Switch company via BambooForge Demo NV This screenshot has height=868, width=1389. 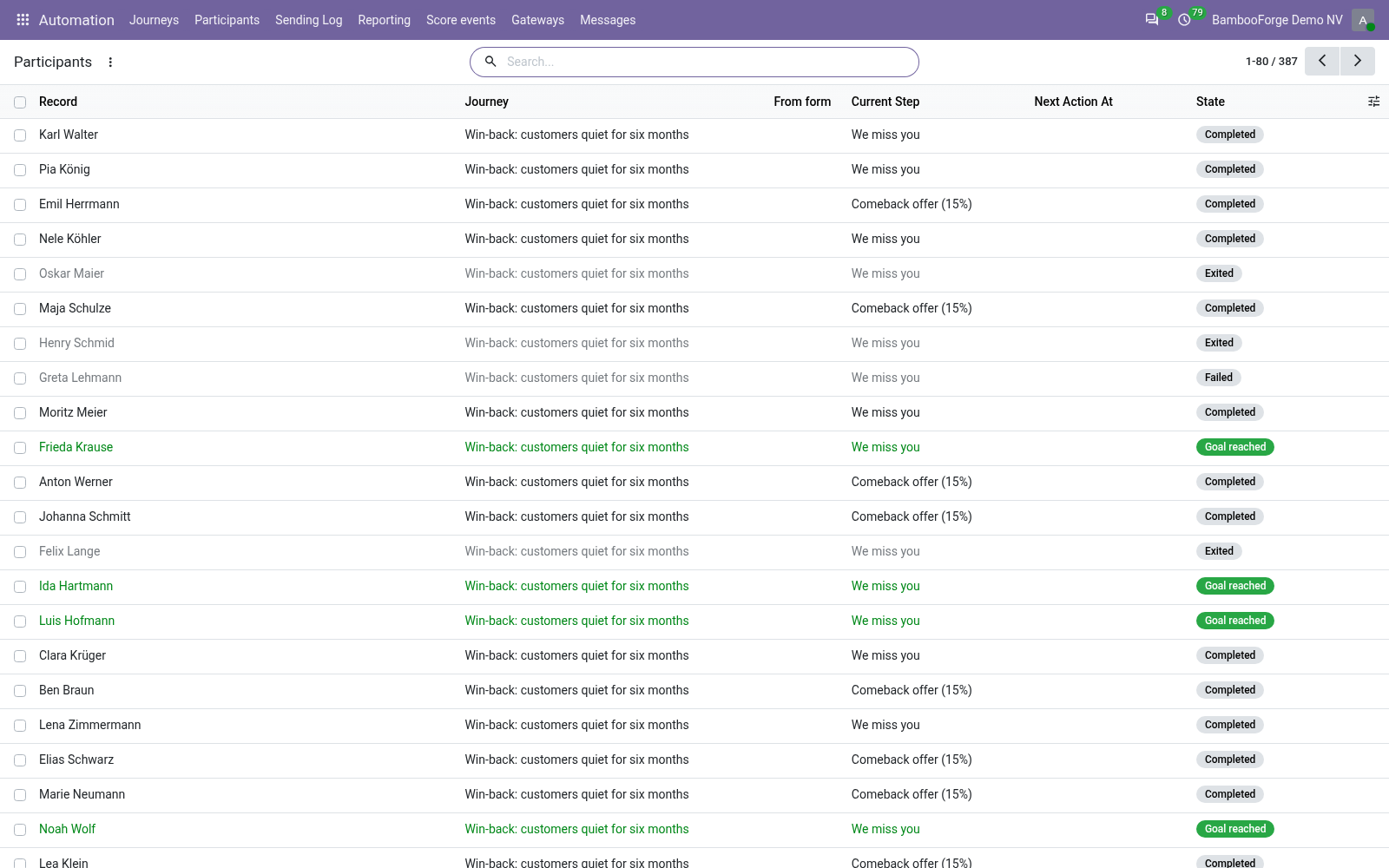tap(1277, 20)
